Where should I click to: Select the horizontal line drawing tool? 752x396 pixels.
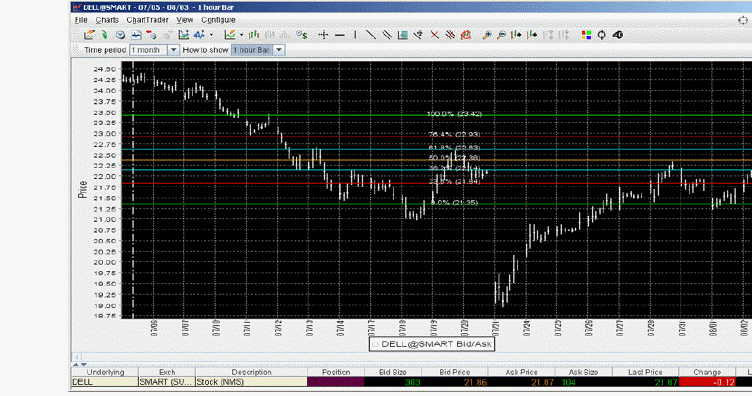pos(340,35)
